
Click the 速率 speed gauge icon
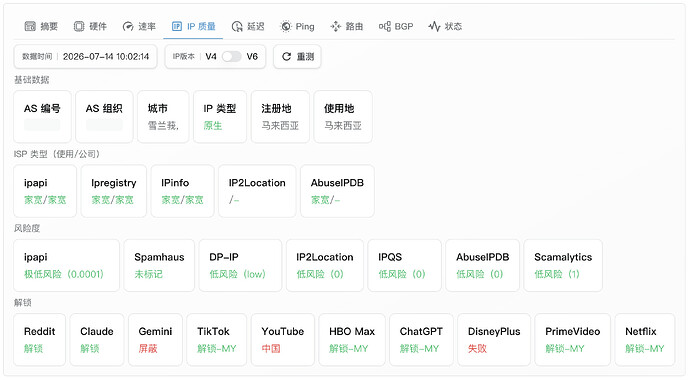coord(128,26)
